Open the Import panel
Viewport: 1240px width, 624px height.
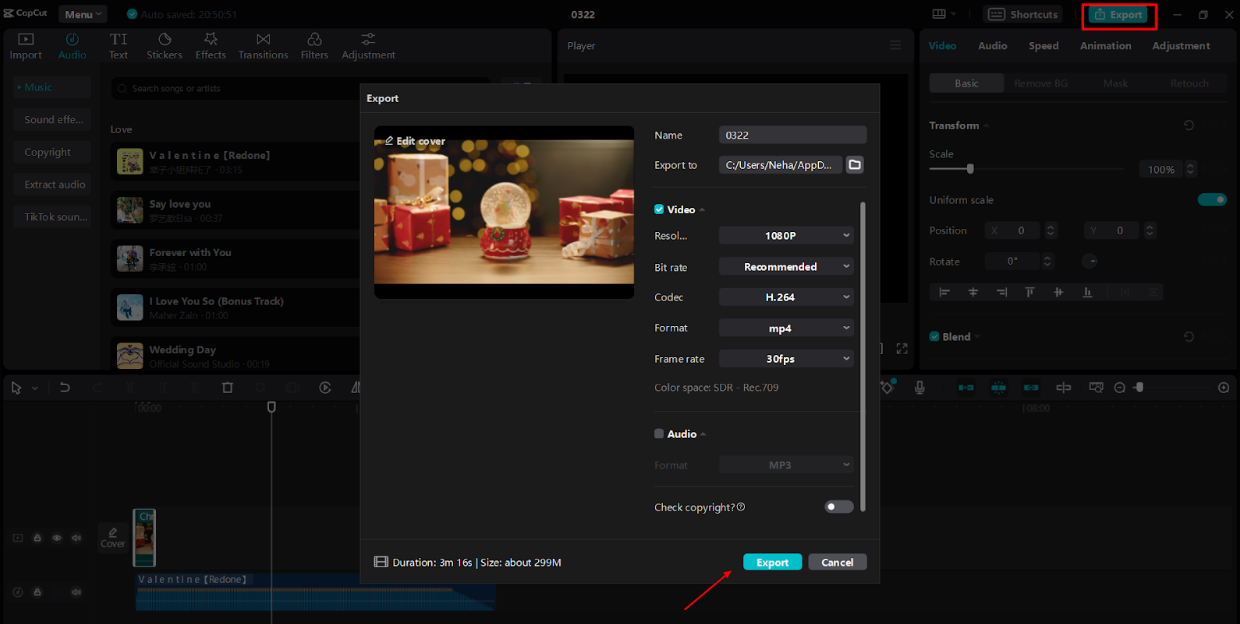click(x=26, y=46)
